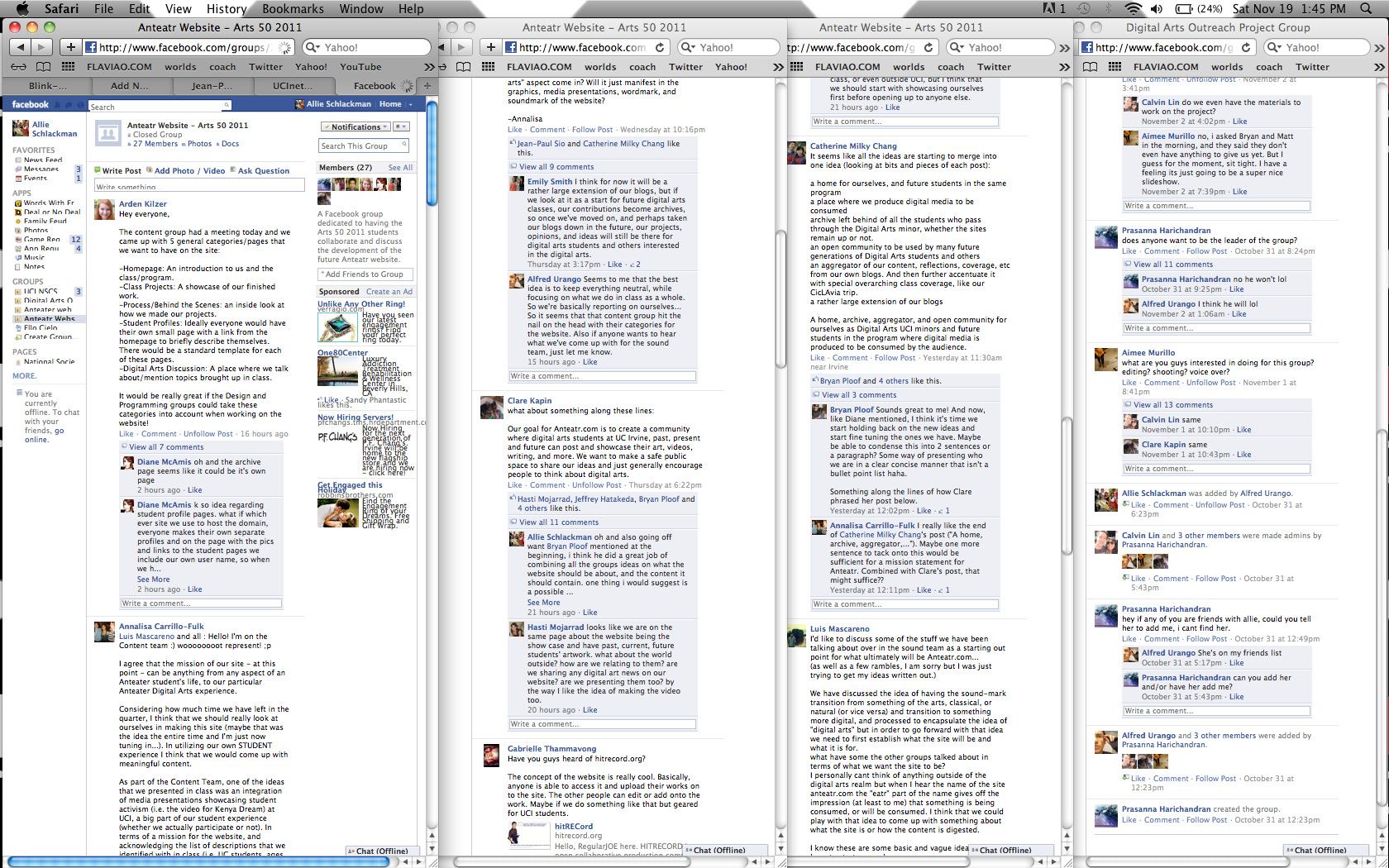Image resolution: width=1389 pixels, height=868 pixels.
Task: Click Add Friends to Group button
Action: (x=365, y=274)
